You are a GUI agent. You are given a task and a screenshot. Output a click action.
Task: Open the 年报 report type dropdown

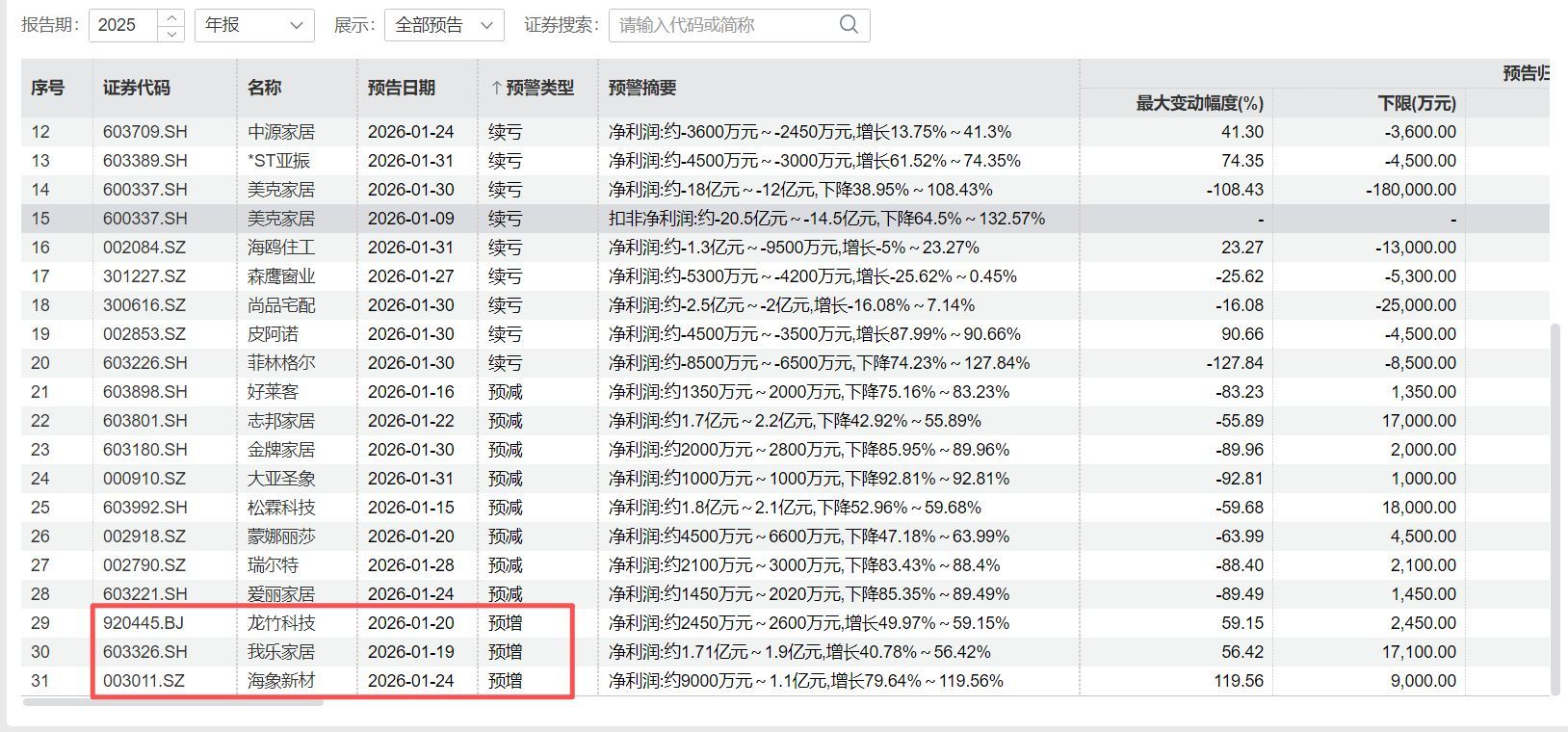254,25
